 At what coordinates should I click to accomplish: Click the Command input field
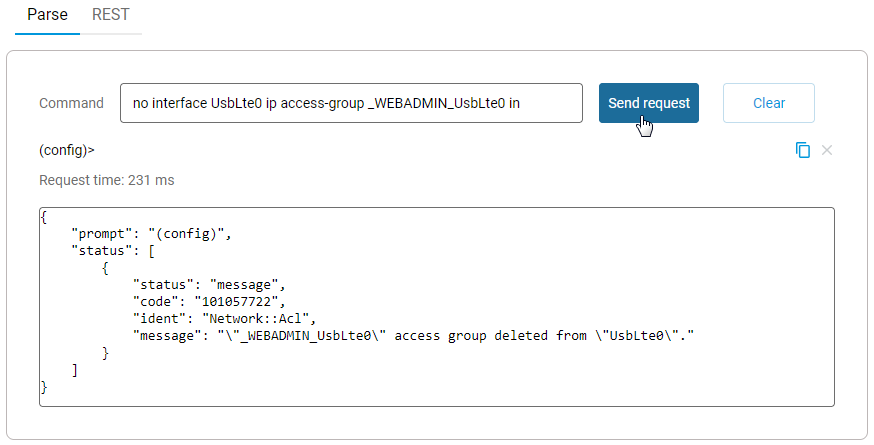click(350, 103)
